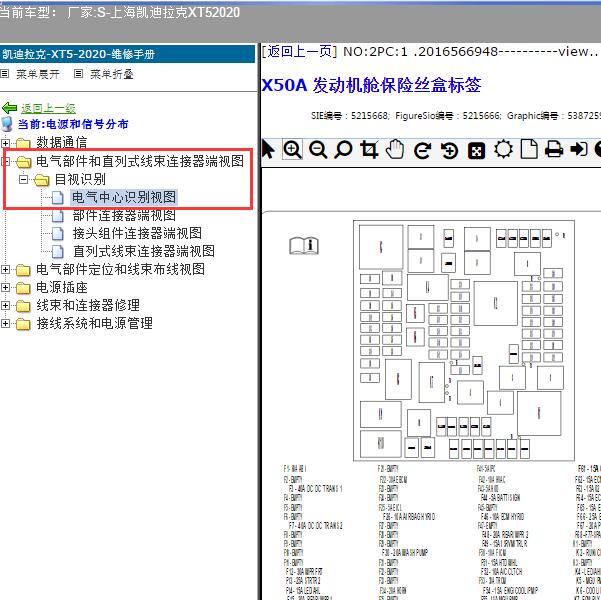Open 部件连接器端视图 page
The image size is (601, 600).
coord(124,215)
